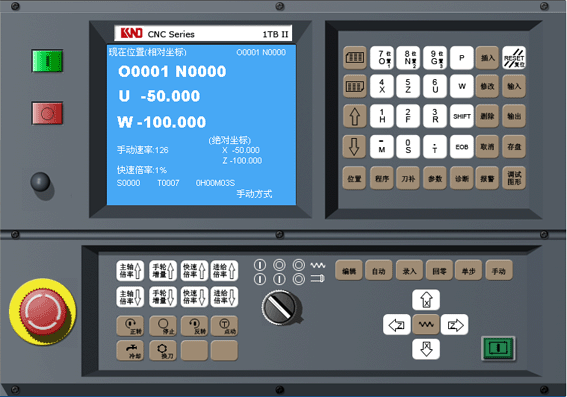
Task: Move cursor down with the down-arrow key
Action: (354, 146)
